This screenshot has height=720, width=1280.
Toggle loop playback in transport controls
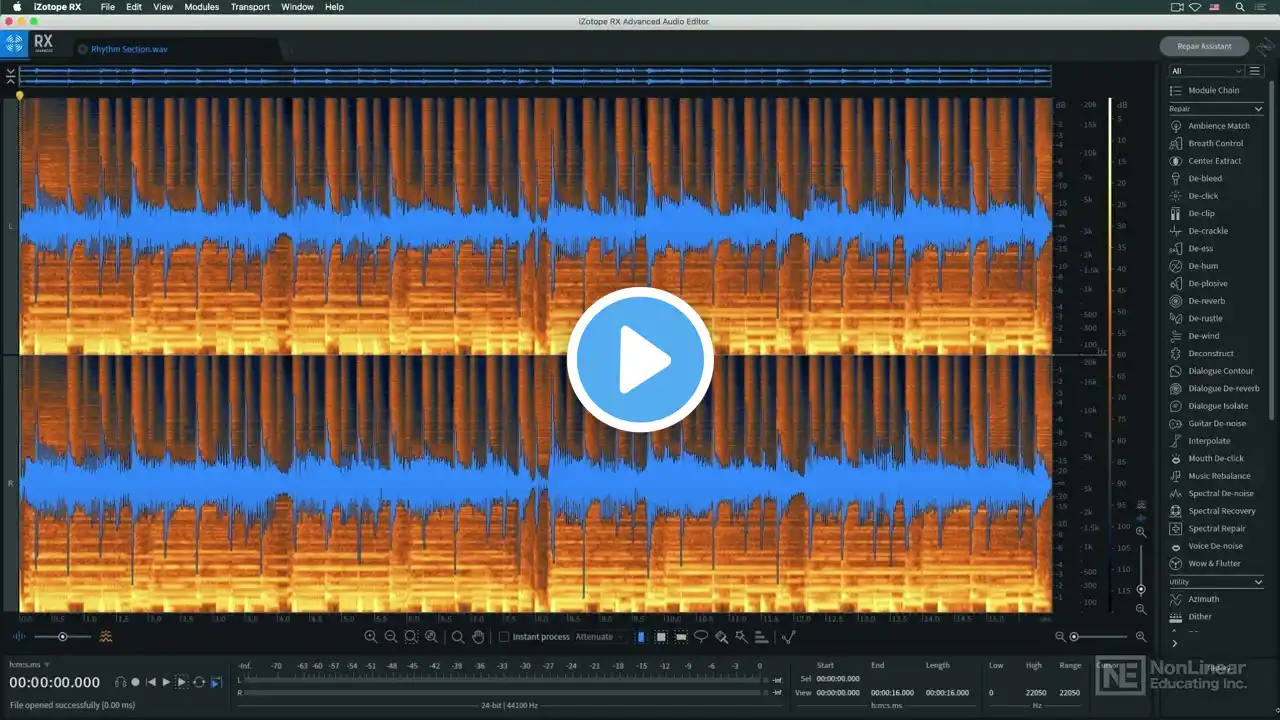click(199, 682)
